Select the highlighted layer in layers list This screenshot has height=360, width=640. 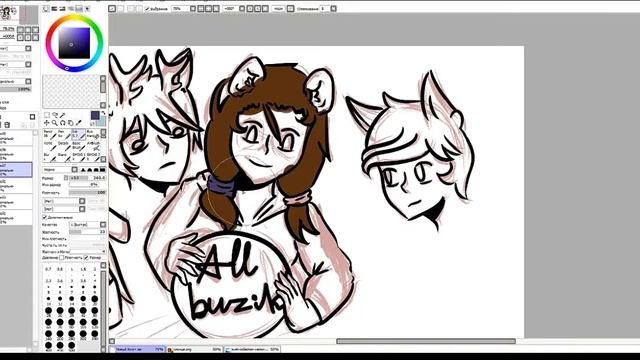point(16,169)
